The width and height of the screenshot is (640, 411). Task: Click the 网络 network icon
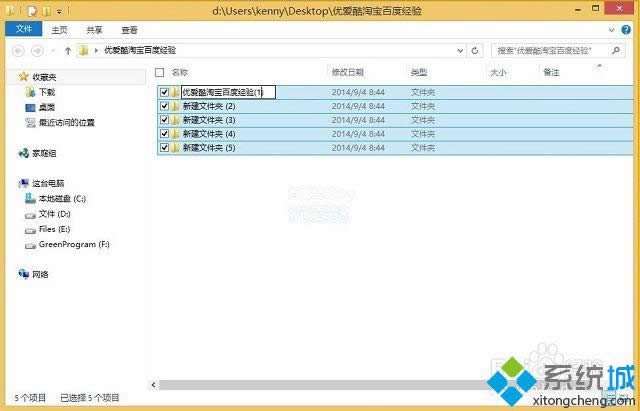pos(24,274)
